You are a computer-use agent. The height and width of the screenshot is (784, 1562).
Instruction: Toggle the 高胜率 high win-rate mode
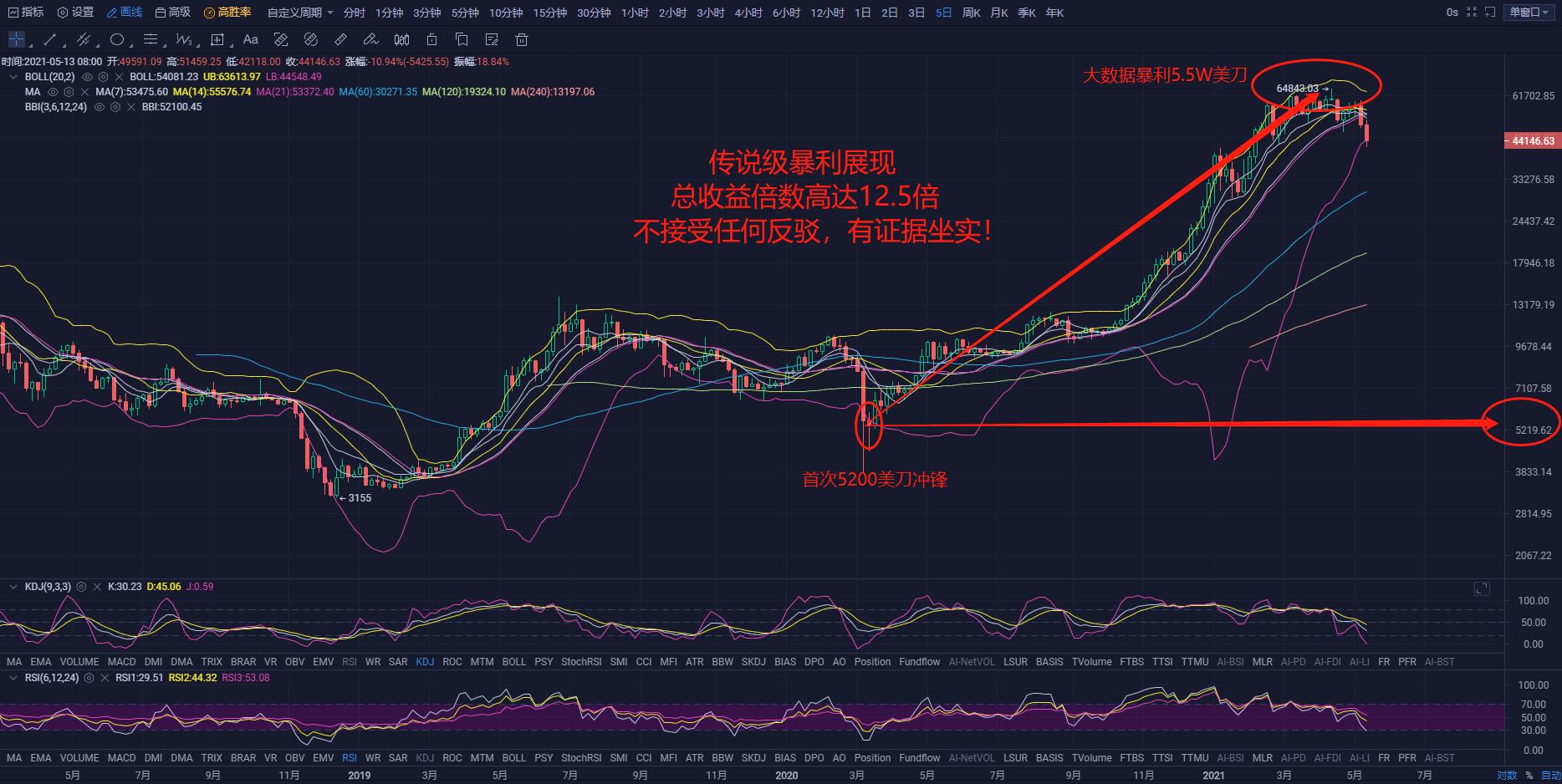[x=227, y=13]
